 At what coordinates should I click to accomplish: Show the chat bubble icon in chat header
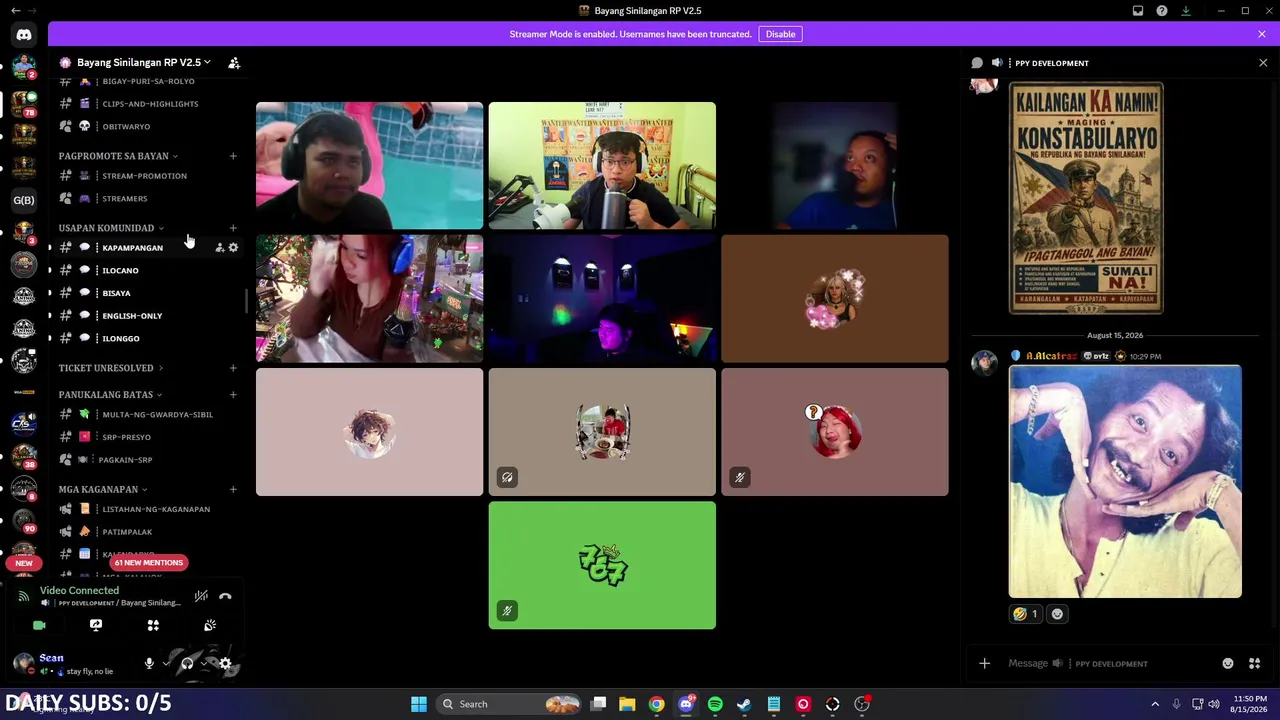pyautogui.click(x=977, y=63)
